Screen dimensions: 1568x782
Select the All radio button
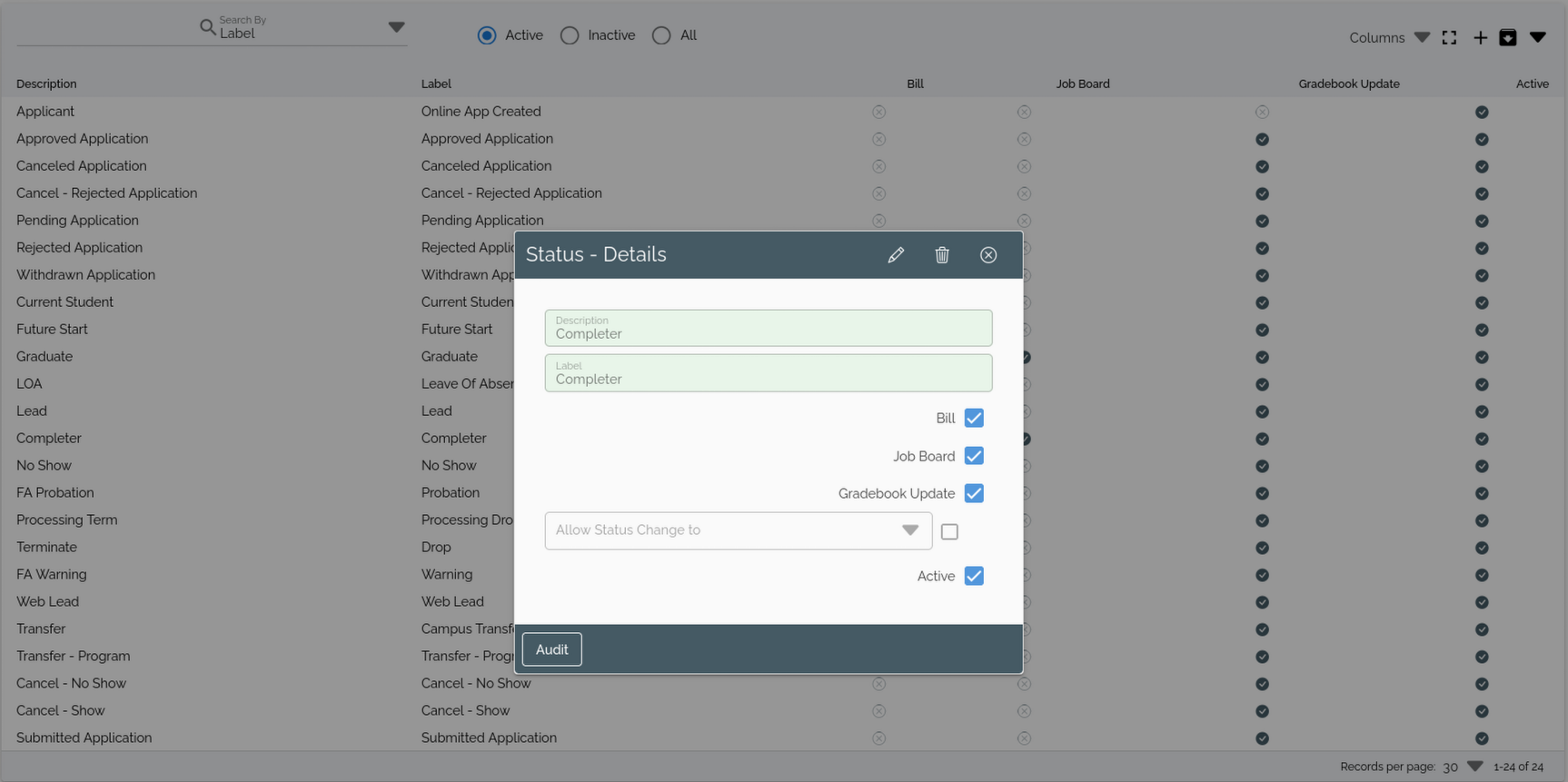point(661,35)
